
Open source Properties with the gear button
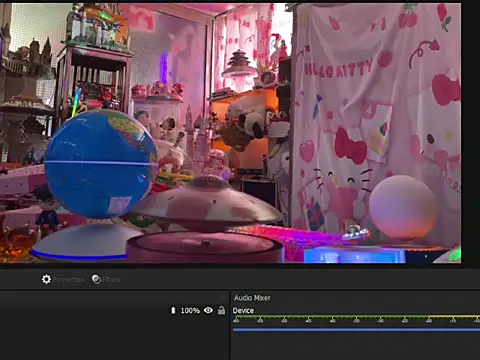[x=62, y=279]
